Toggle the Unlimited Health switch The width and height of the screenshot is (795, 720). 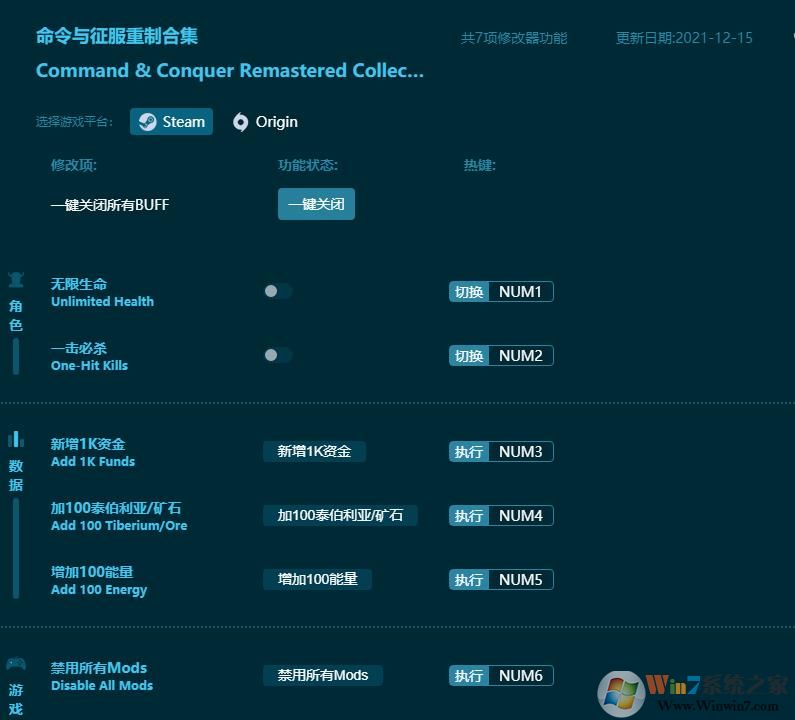(278, 291)
